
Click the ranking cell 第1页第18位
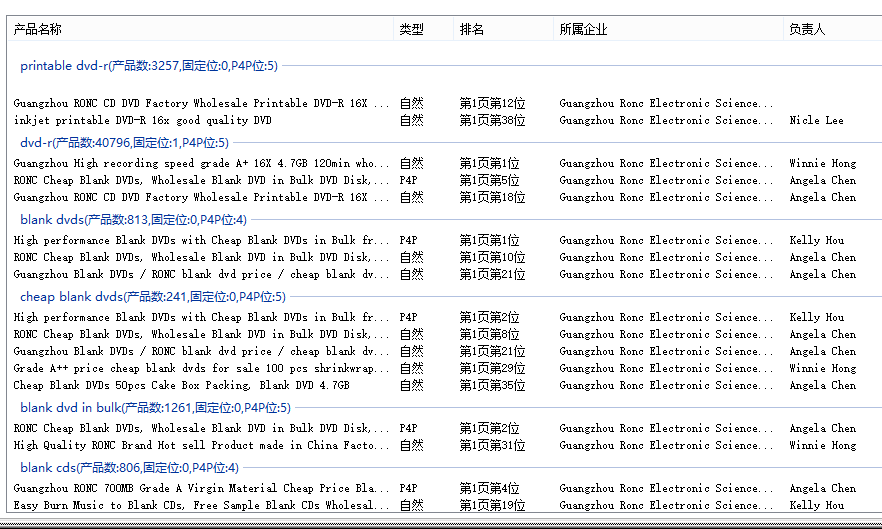492,198
